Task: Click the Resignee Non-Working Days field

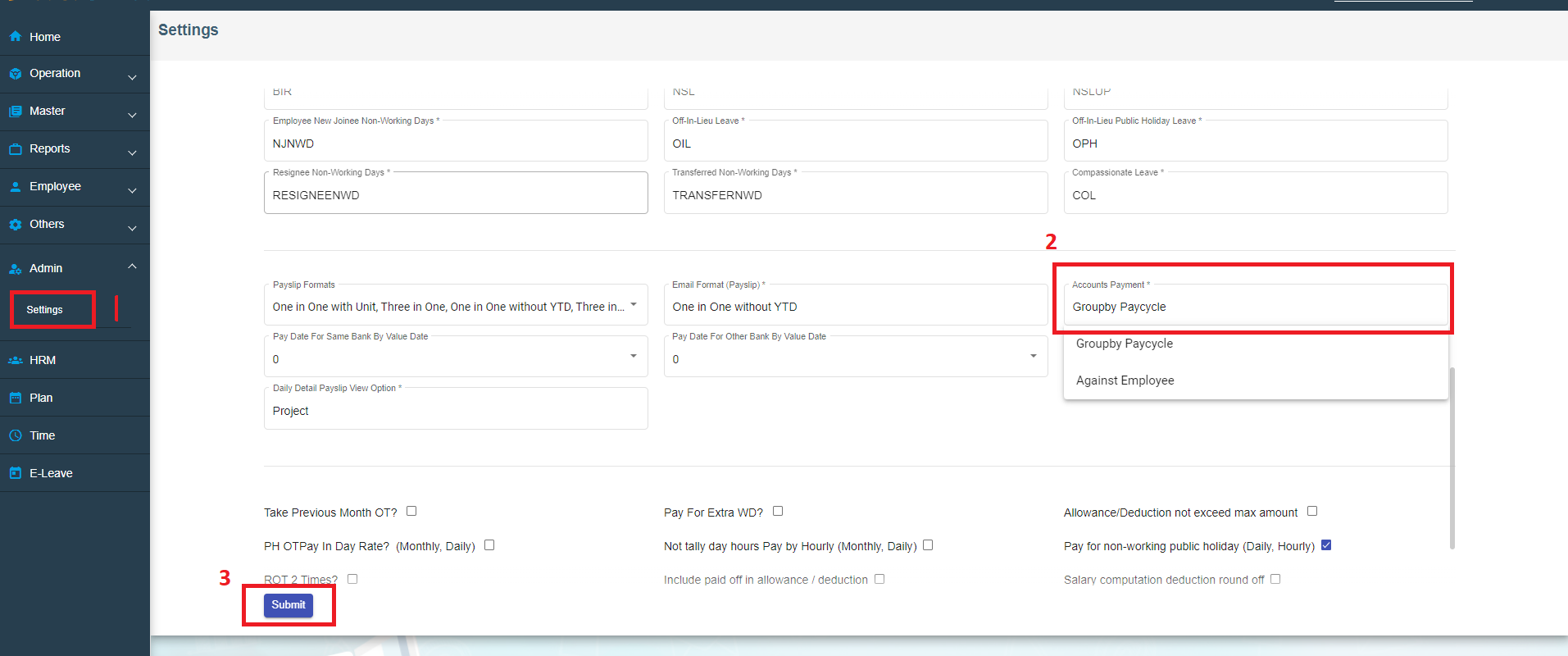Action: tap(456, 195)
